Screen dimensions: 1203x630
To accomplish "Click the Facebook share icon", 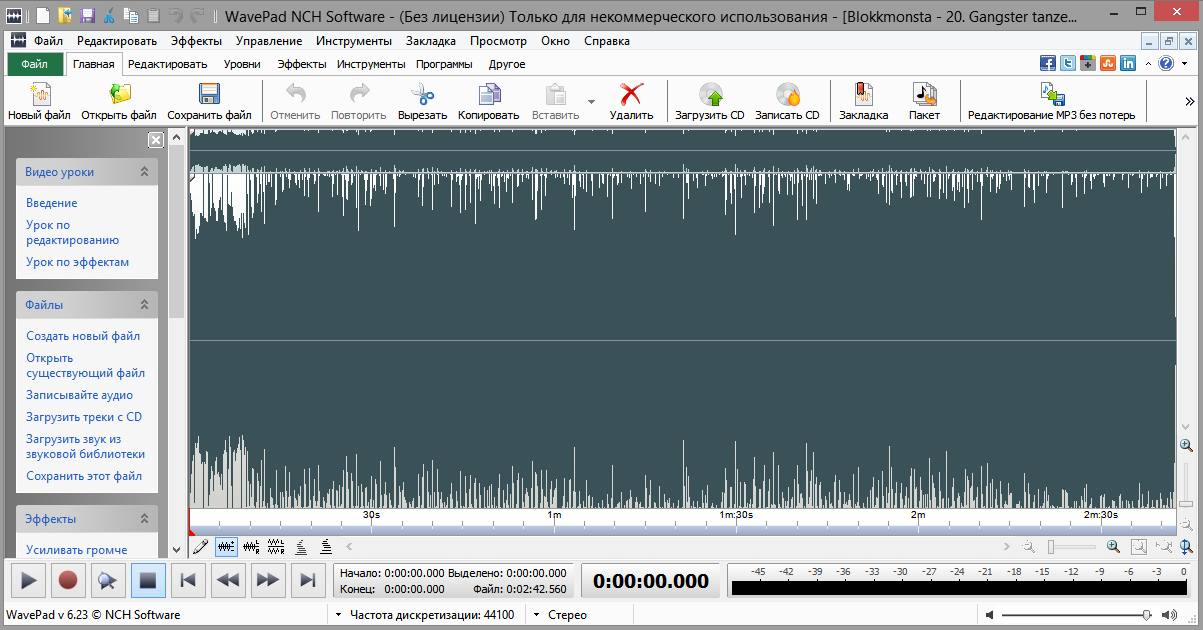I will click(1048, 63).
